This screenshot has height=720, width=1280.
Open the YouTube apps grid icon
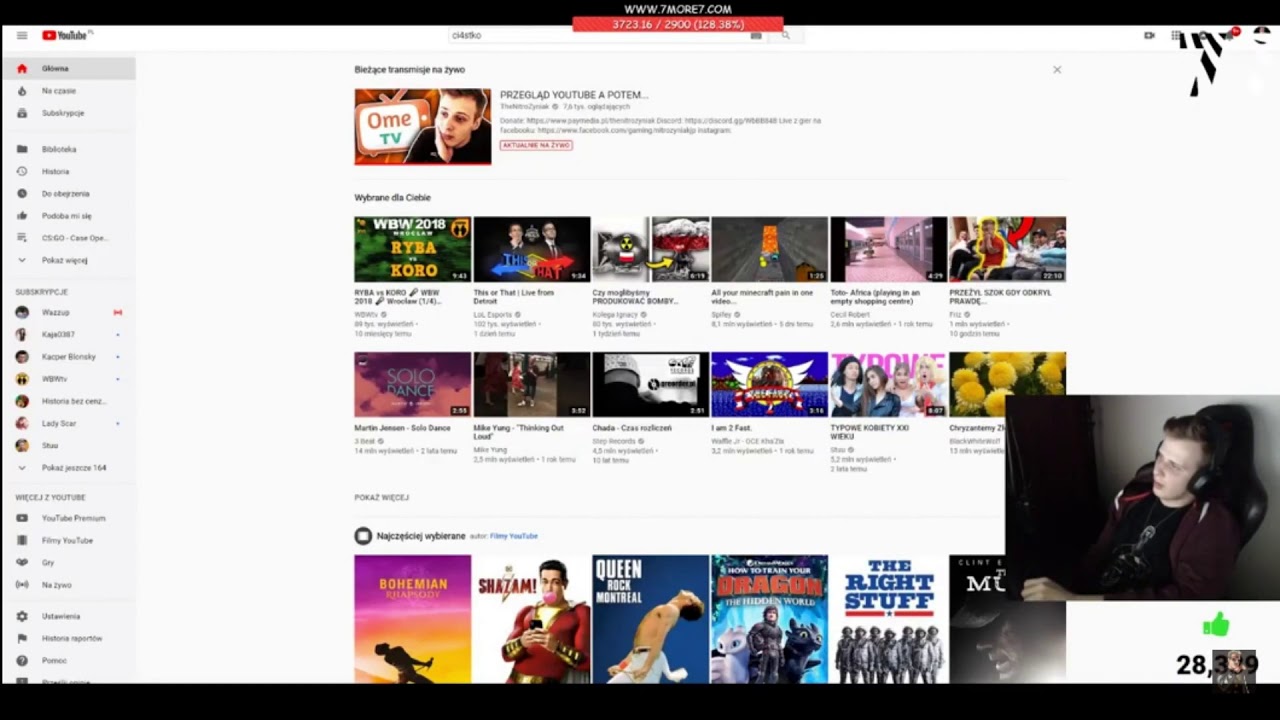pyautogui.click(x=1176, y=35)
